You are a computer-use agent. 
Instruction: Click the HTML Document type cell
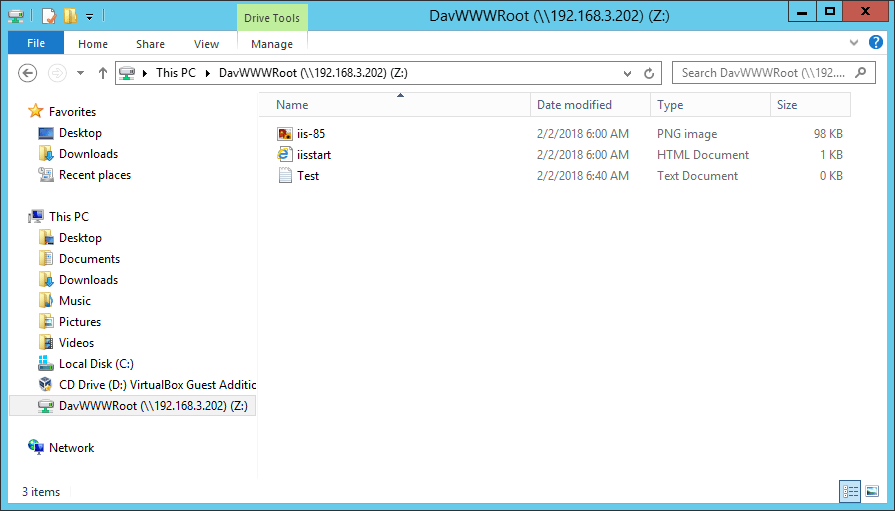tap(703, 155)
